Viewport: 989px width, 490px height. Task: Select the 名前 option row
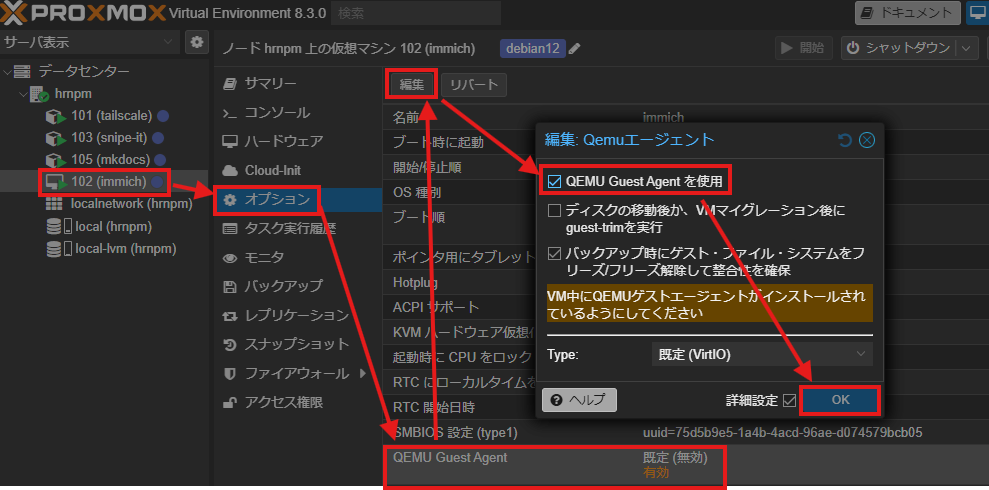pos(686,117)
